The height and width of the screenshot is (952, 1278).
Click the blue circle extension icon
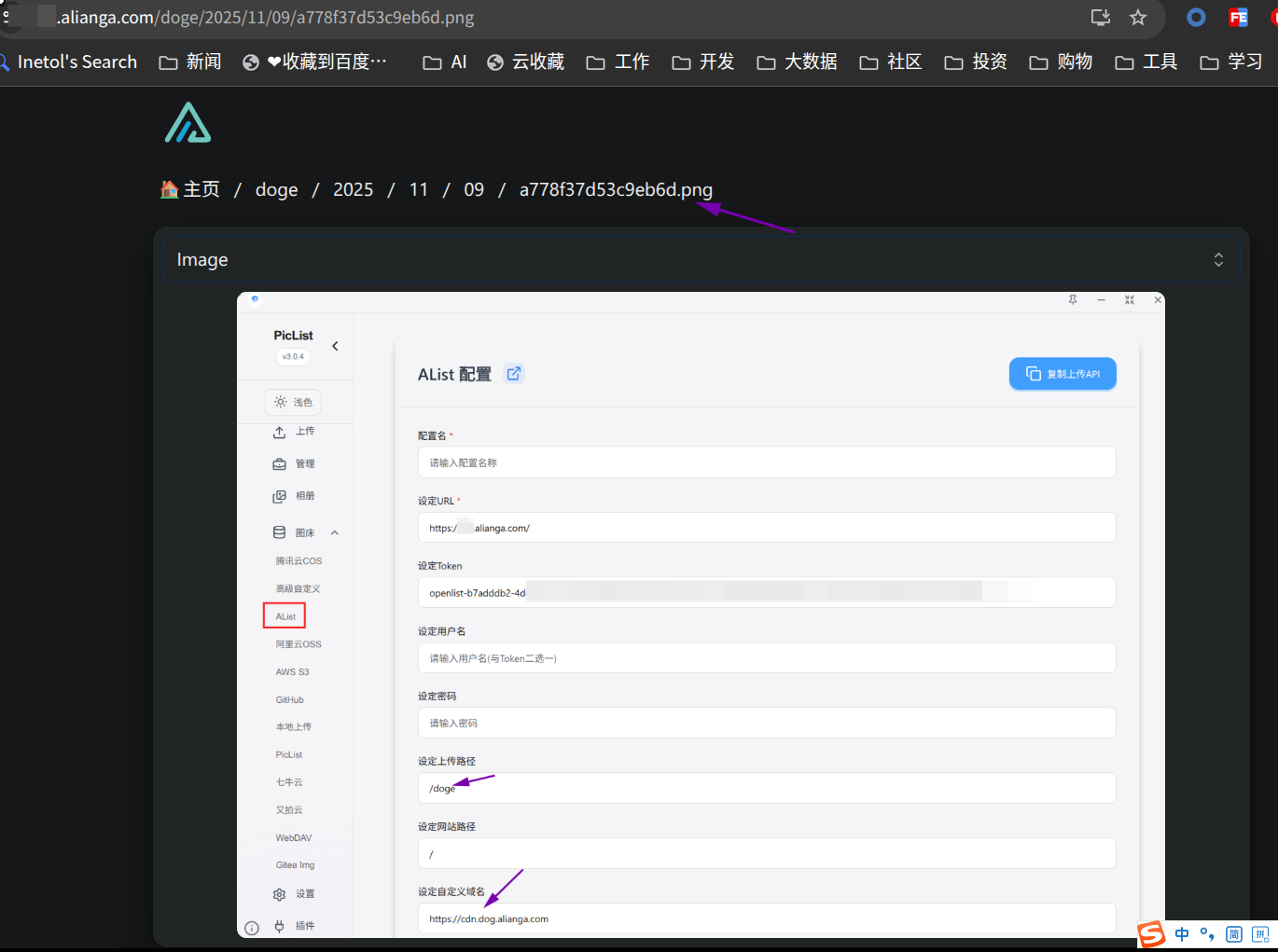1196,18
